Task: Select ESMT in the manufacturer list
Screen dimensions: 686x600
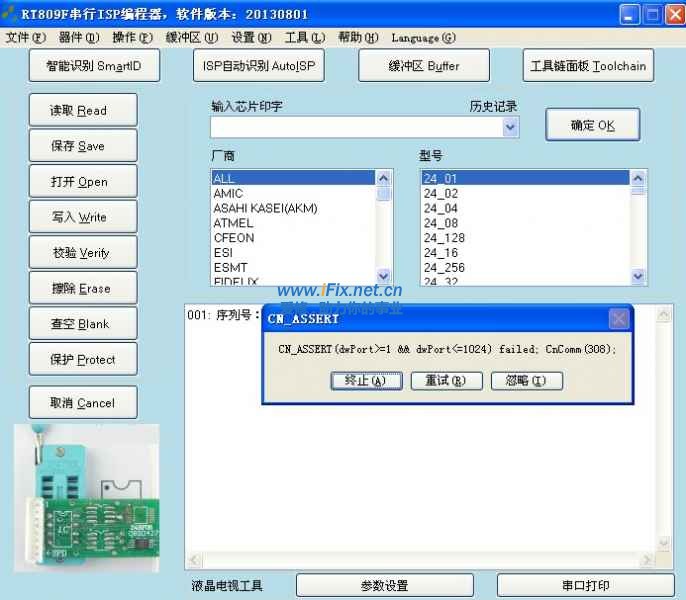Action: tap(293, 267)
